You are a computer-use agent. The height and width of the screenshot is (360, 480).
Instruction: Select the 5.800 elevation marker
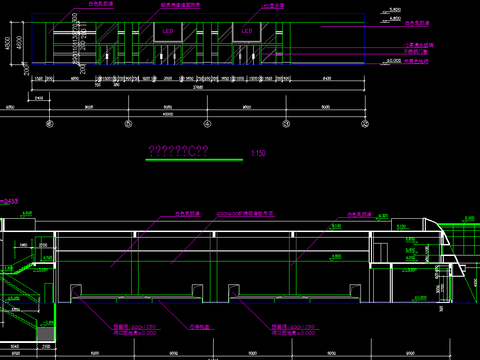(x=395, y=10)
